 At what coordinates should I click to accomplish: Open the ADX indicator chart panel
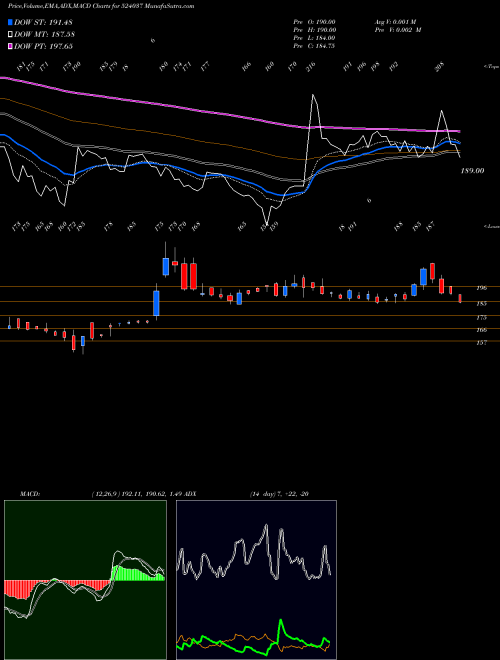pyautogui.click(x=256, y=580)
